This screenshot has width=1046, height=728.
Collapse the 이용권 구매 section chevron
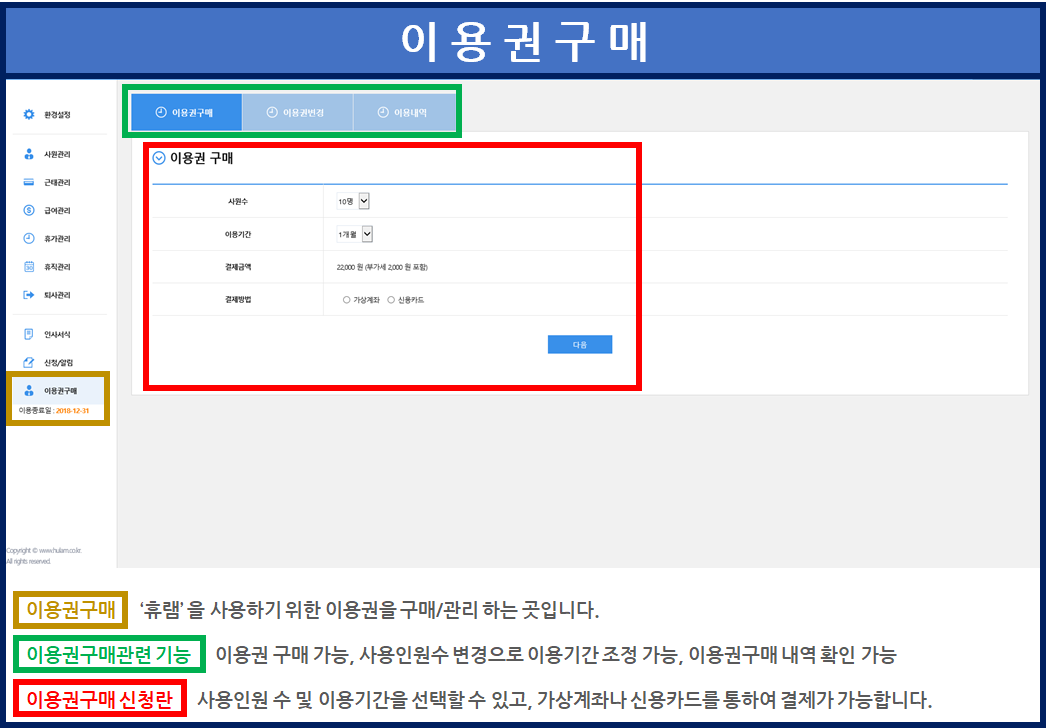point(159,158)
